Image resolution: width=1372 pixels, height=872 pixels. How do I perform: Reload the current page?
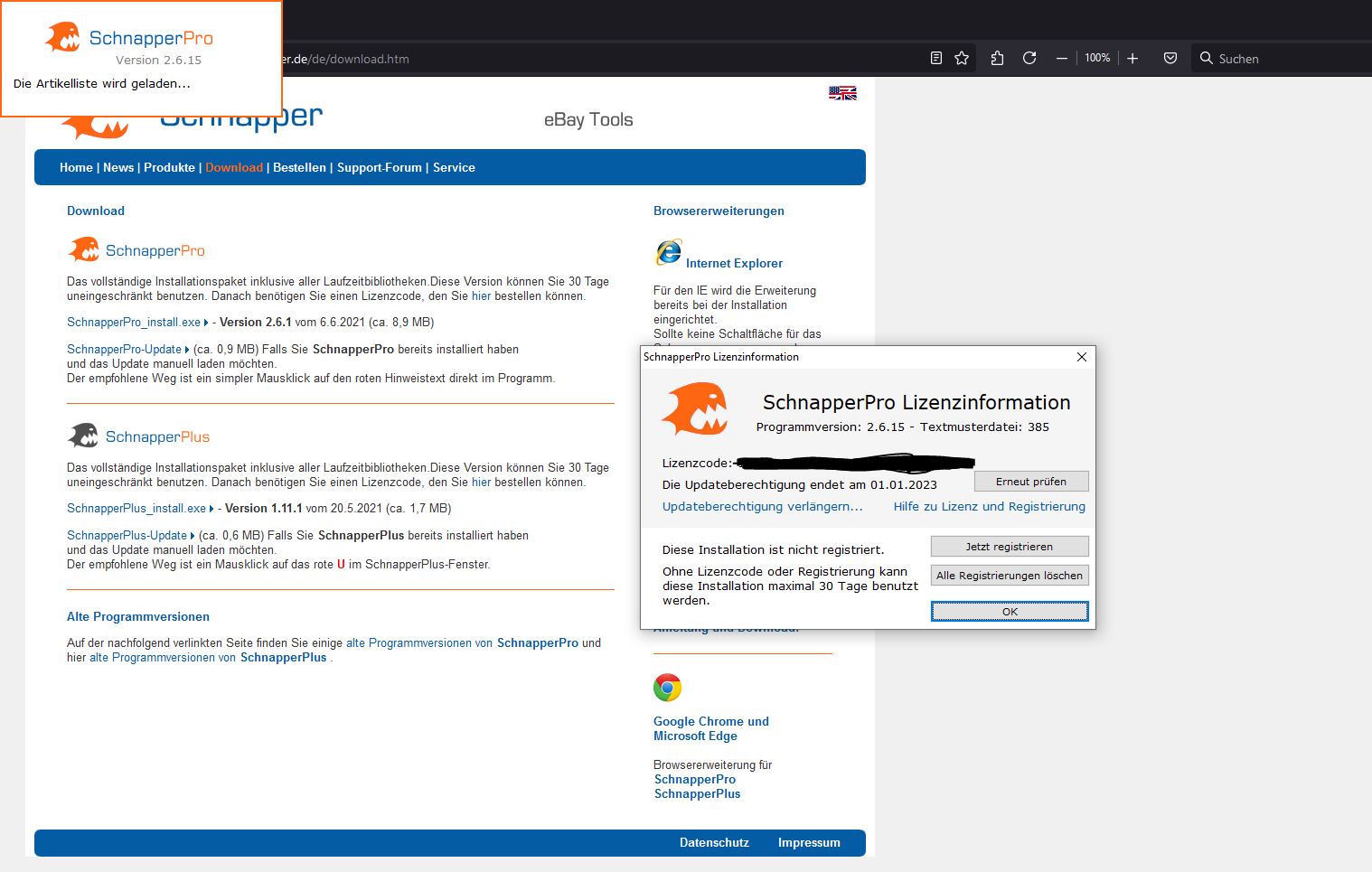tap(1029, 58)
